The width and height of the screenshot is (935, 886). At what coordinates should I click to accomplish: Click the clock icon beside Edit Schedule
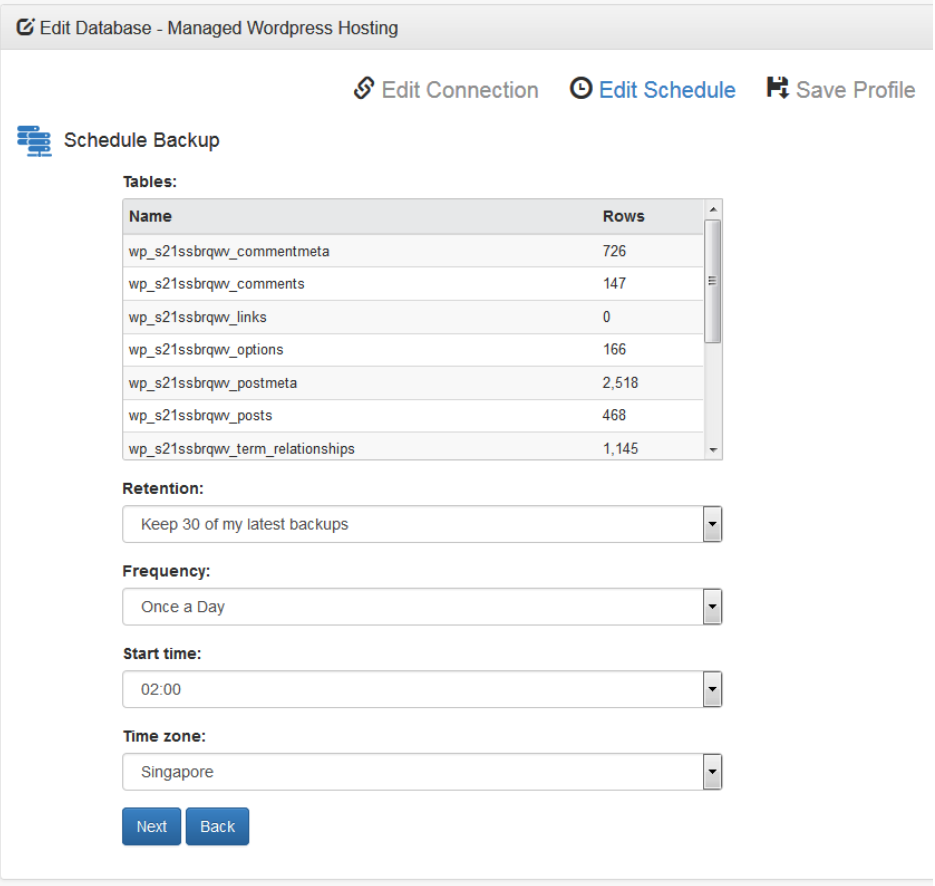pyautogui.click(x=580, y=89)
